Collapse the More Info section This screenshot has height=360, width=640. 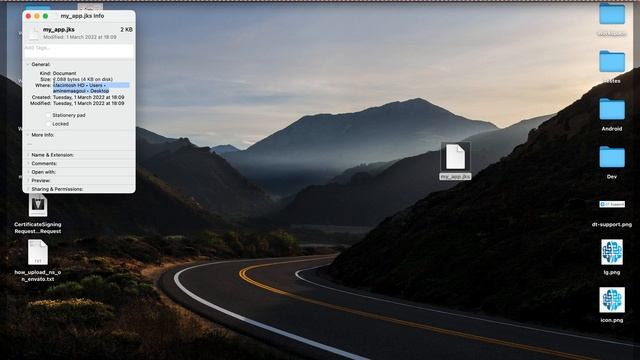(28, 135)
